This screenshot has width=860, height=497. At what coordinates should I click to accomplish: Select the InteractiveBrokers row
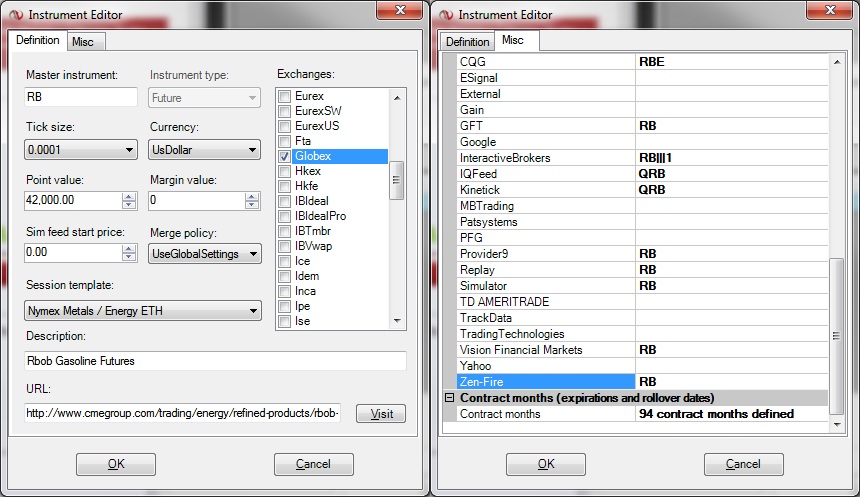[642, 158]
